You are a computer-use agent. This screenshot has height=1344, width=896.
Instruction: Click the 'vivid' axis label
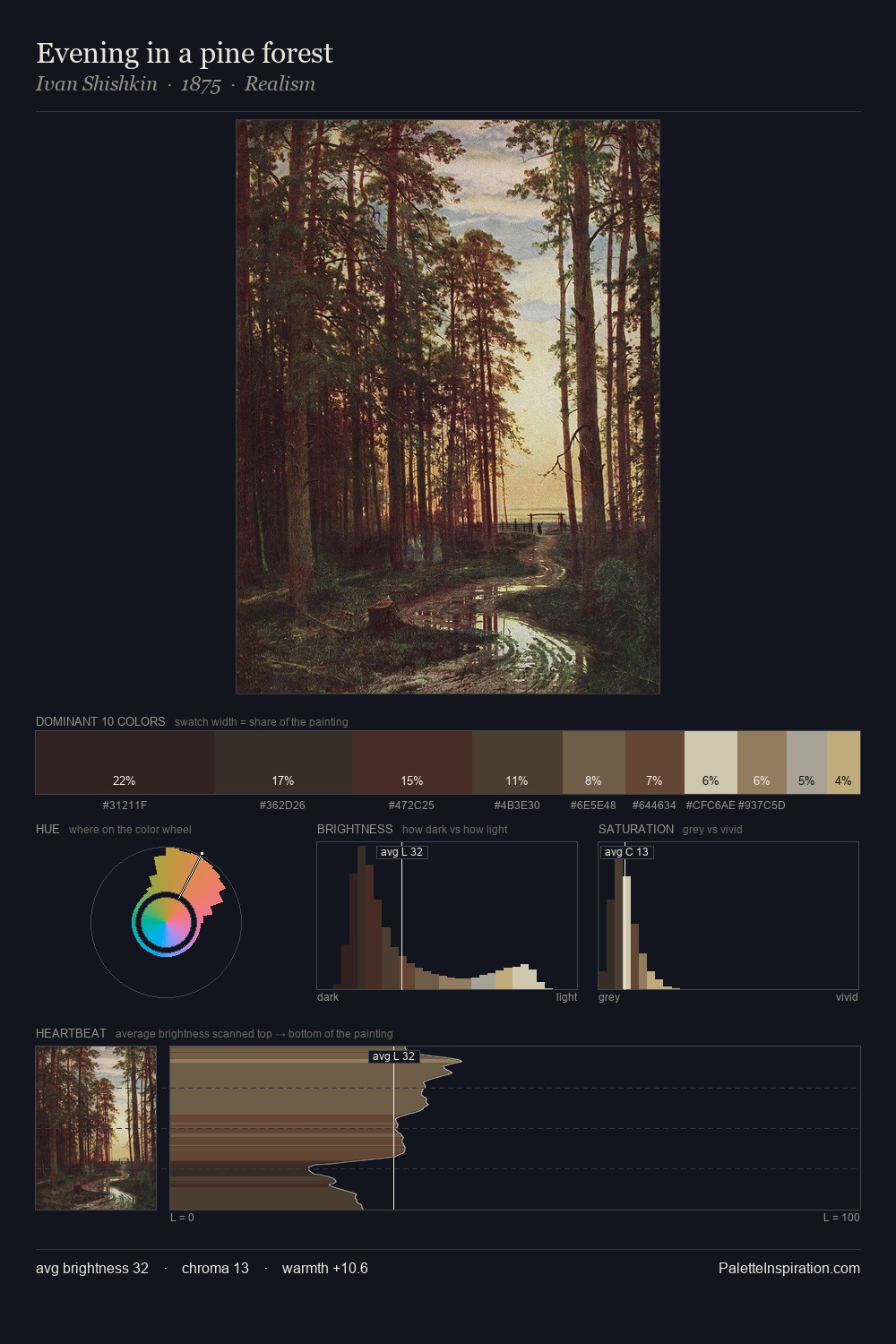pyautogui.click(x=847, y=997)
